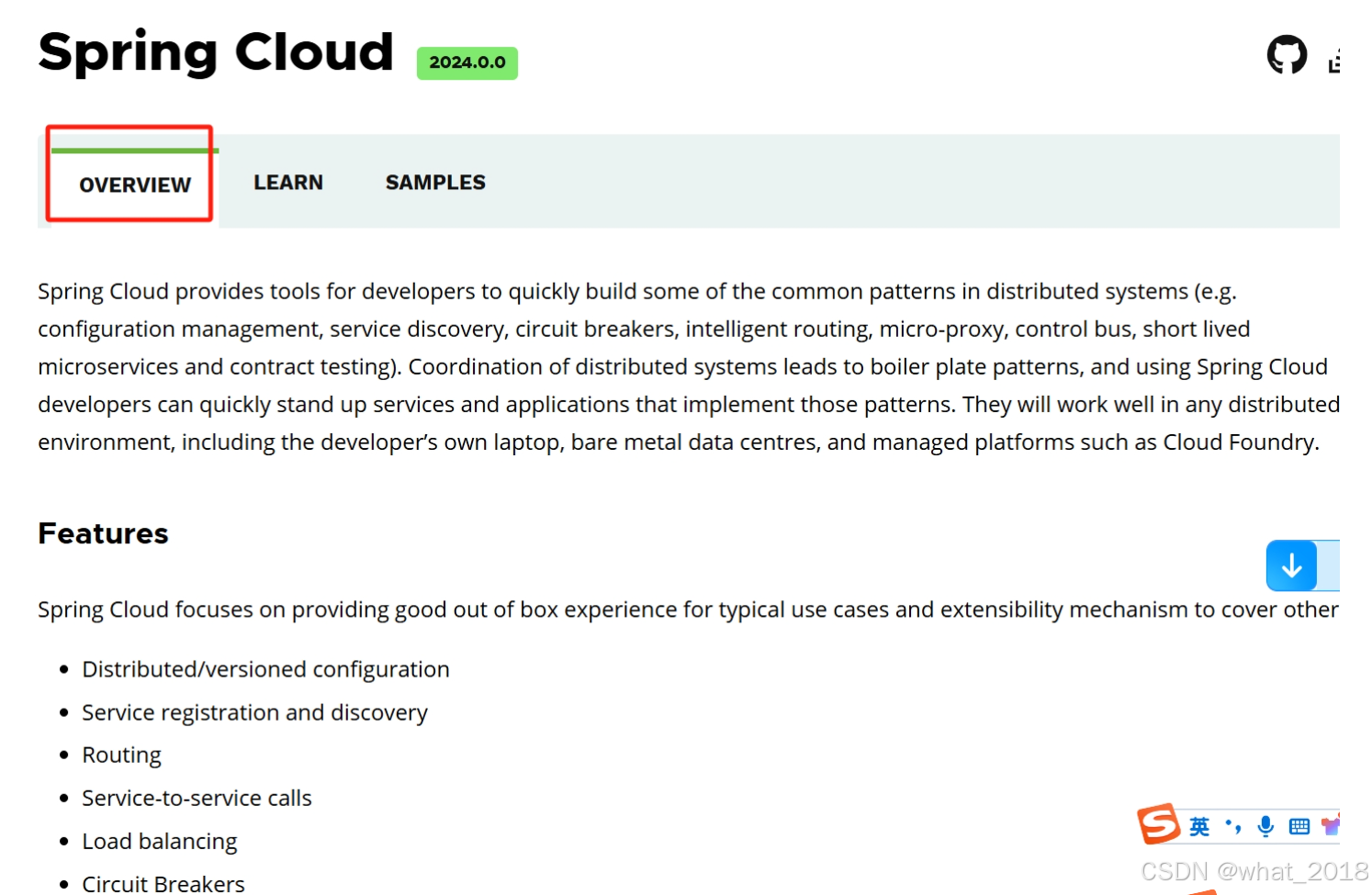
Task: Toggle 英 Chinese/English input switch
Action: pos(1198,826)
